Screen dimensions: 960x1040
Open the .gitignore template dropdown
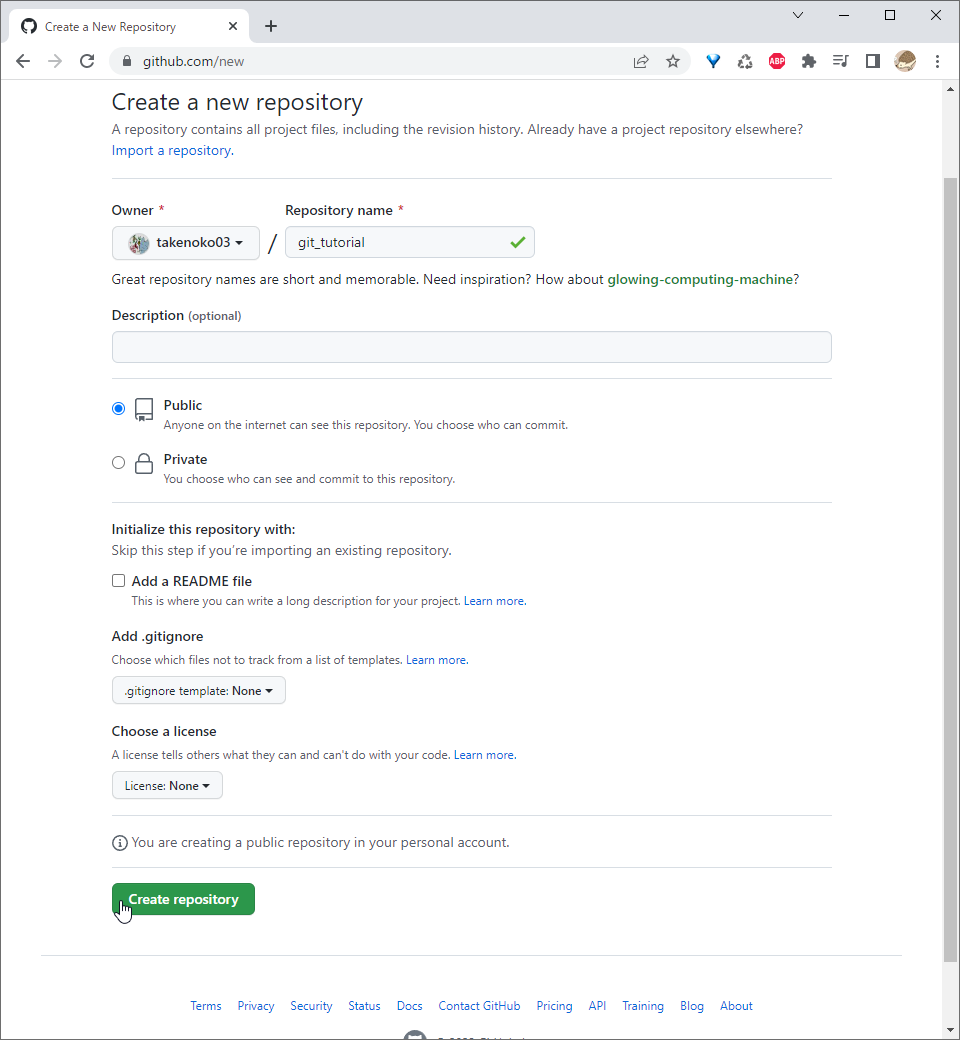[199, 690]
